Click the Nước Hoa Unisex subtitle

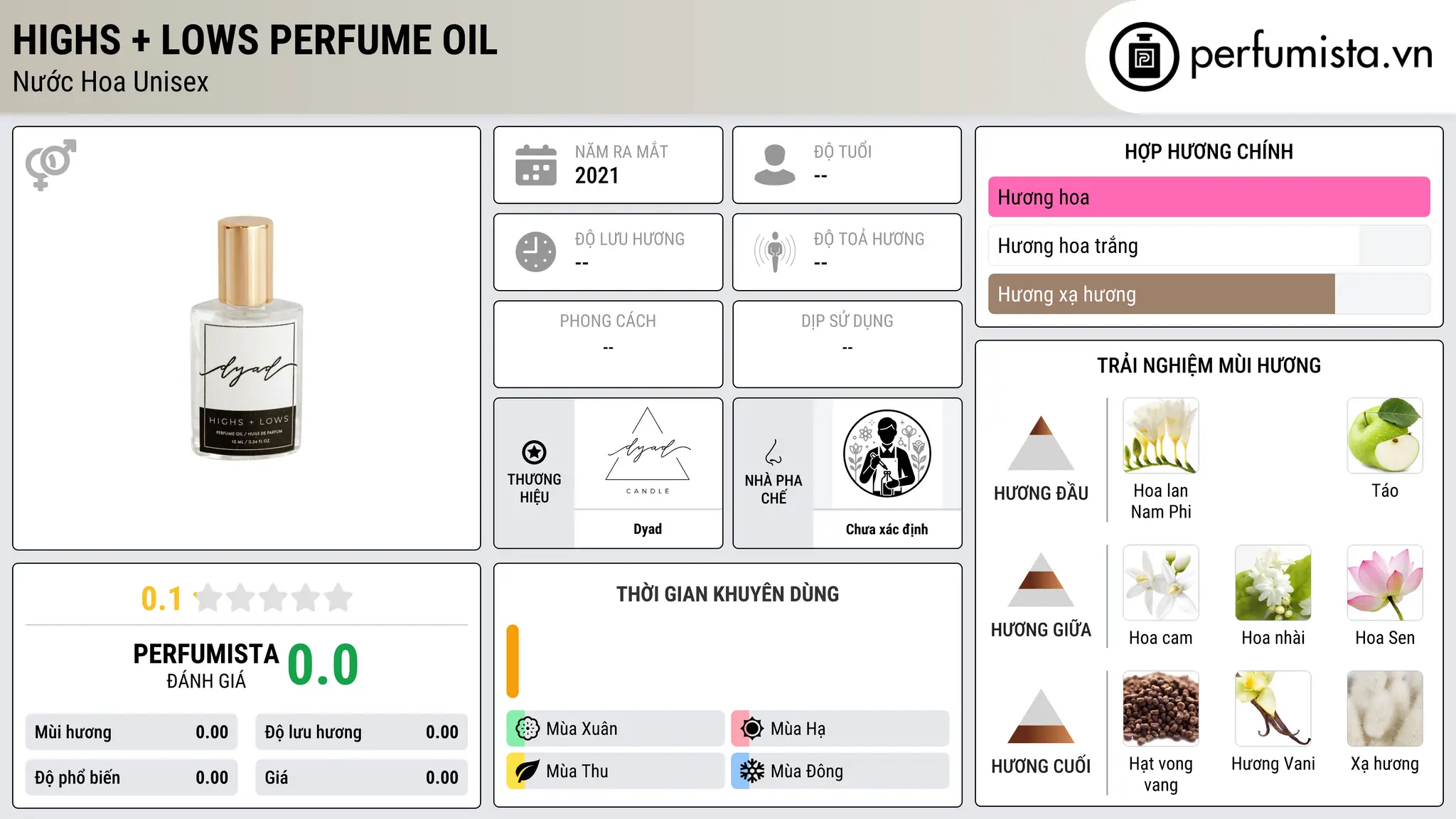pos(111,82)
